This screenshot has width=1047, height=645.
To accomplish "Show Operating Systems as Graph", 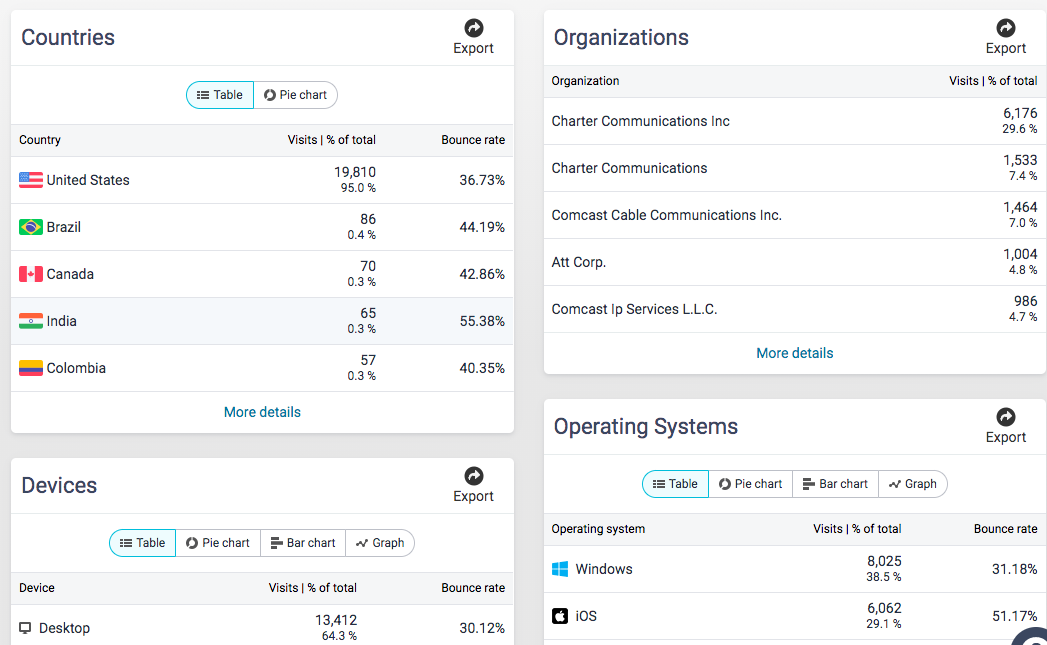I will (x=912, y=484).
